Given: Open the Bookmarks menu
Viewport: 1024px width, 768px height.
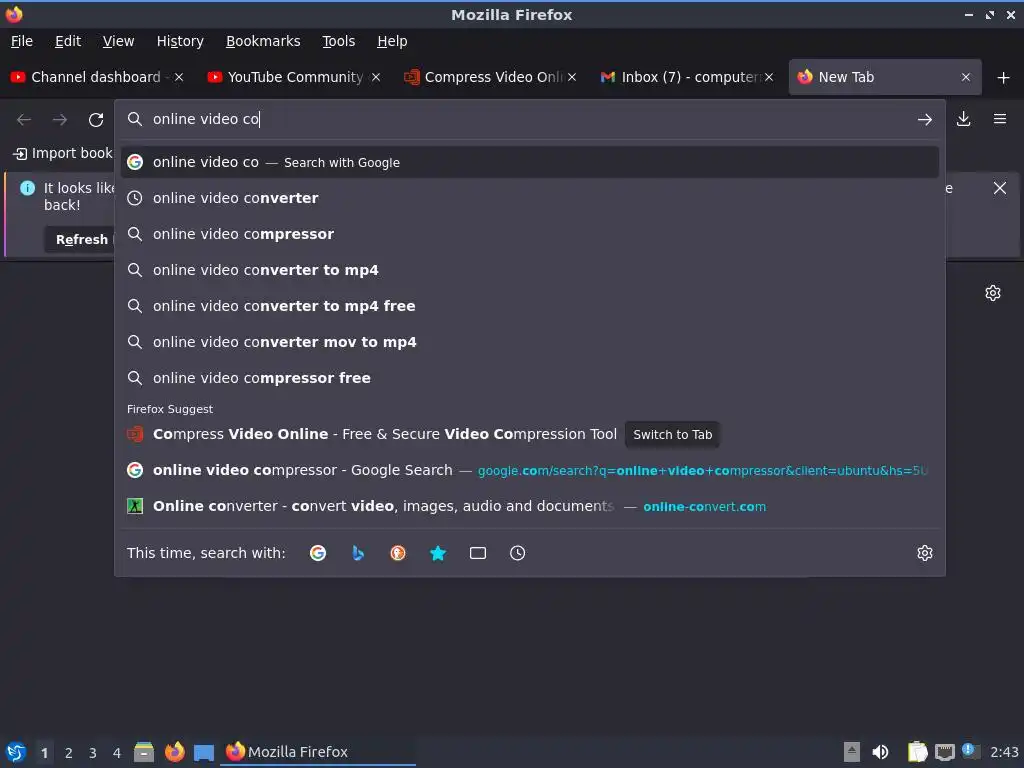Looking at the screenshot, I should 263,41.
